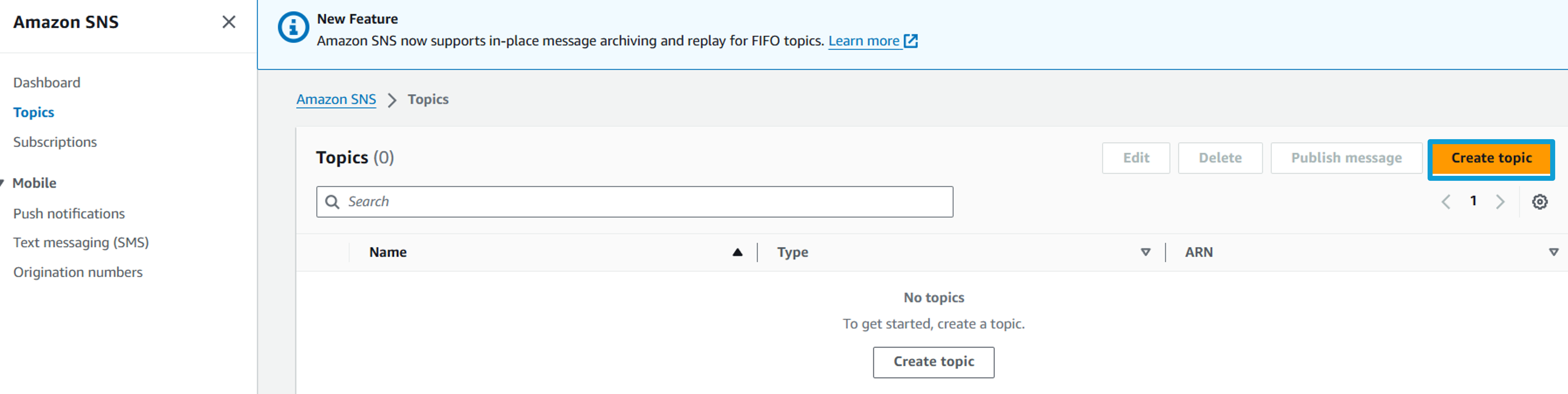Open Subscriptions in sidebar
Screen dimensions: 1568x394
(55, 142)
